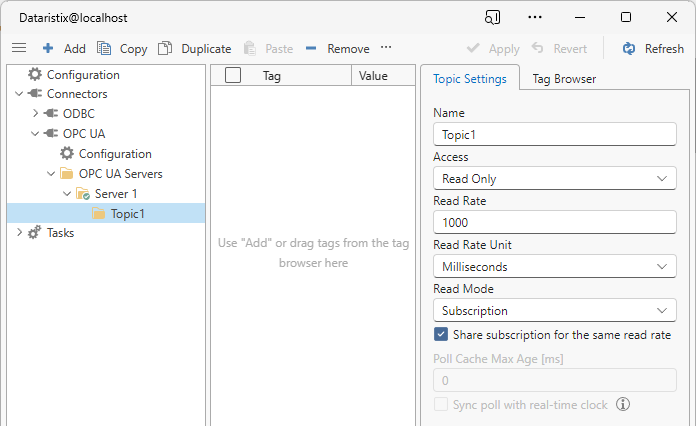
Task: Open the Read Rate Unit dropdown
Action: (x=554, y=266)
